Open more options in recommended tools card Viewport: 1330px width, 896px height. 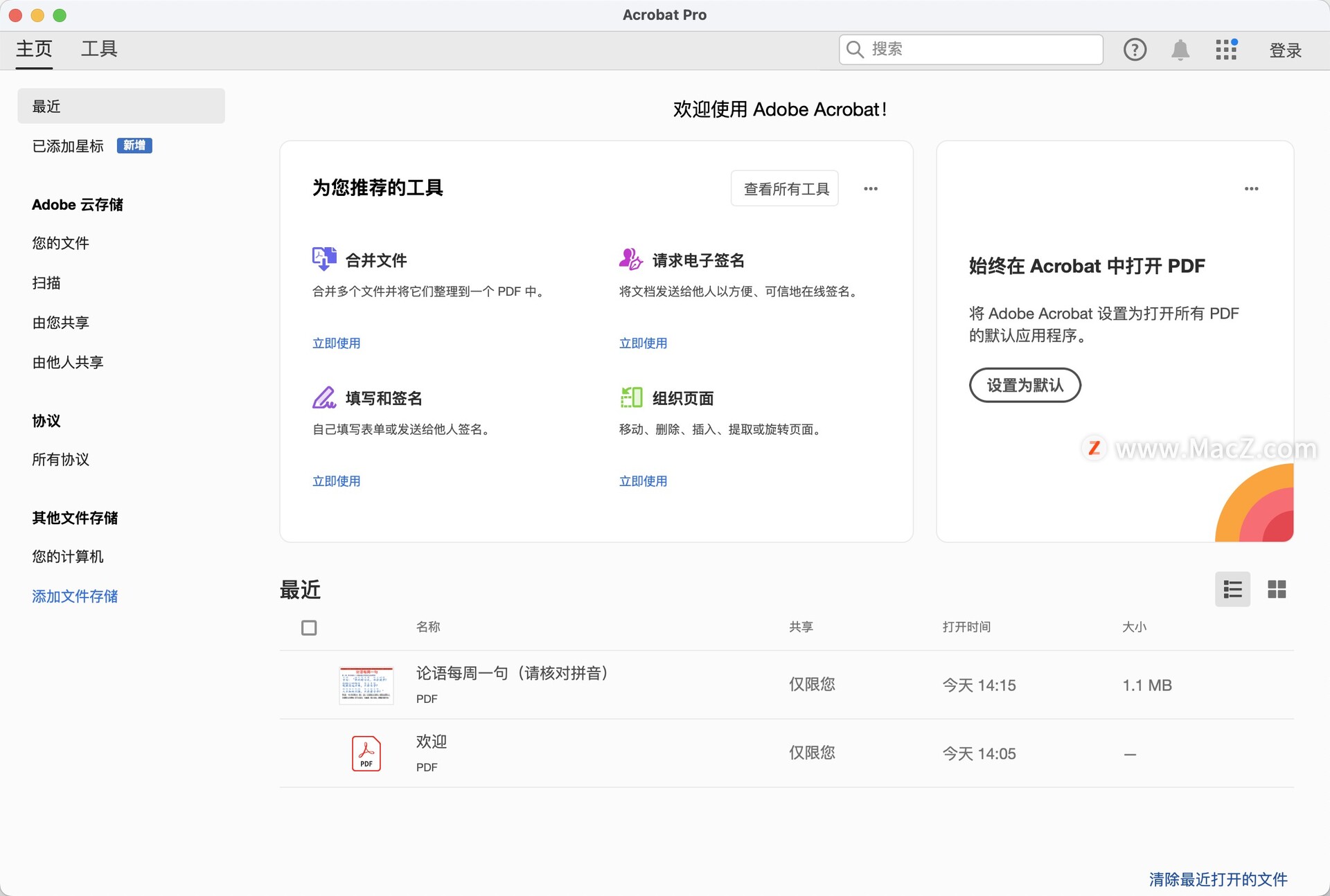tap(871, 188)
